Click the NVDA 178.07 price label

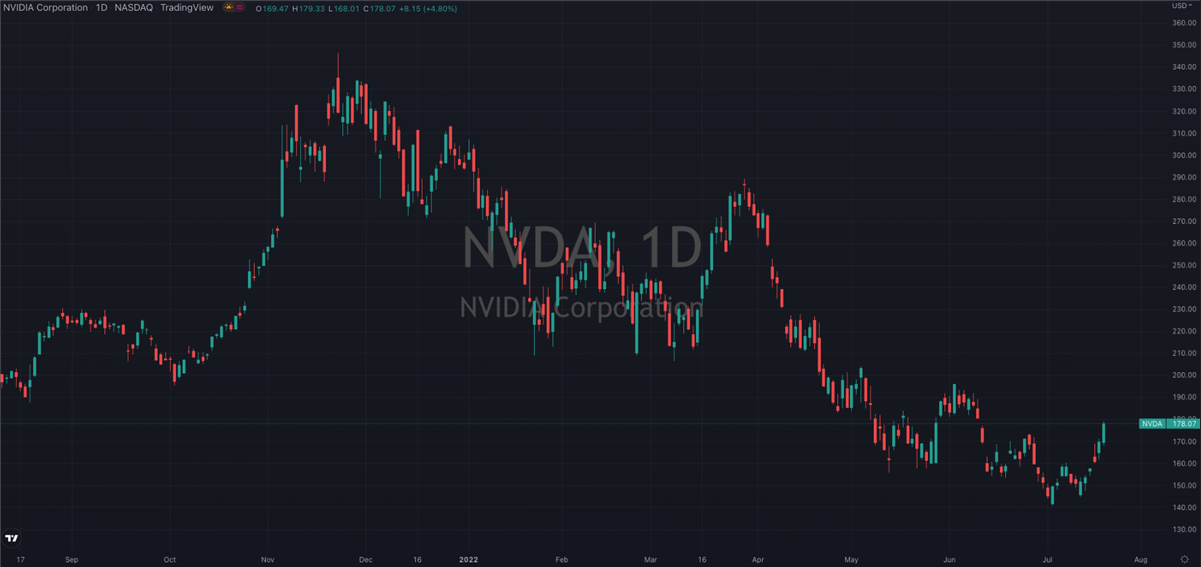(x=1168, y=424)
